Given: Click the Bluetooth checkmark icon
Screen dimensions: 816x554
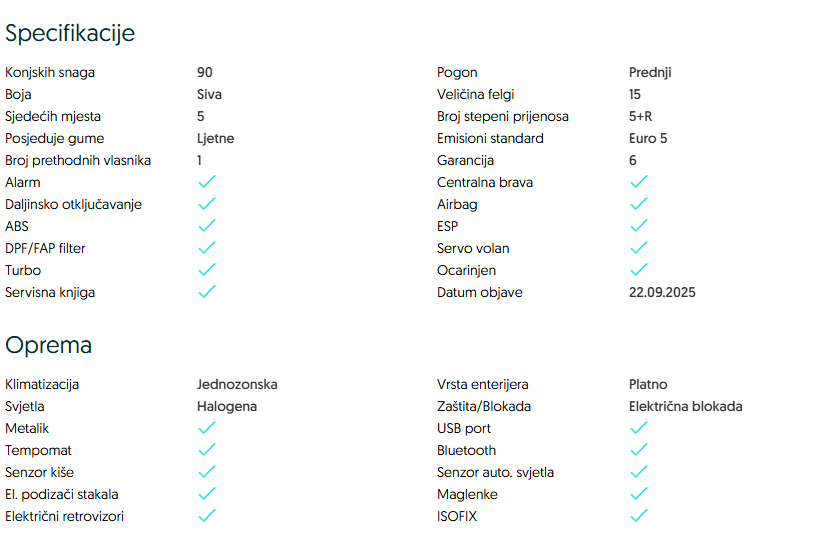Looking at the screenshot, I should [x=639, y=450].
